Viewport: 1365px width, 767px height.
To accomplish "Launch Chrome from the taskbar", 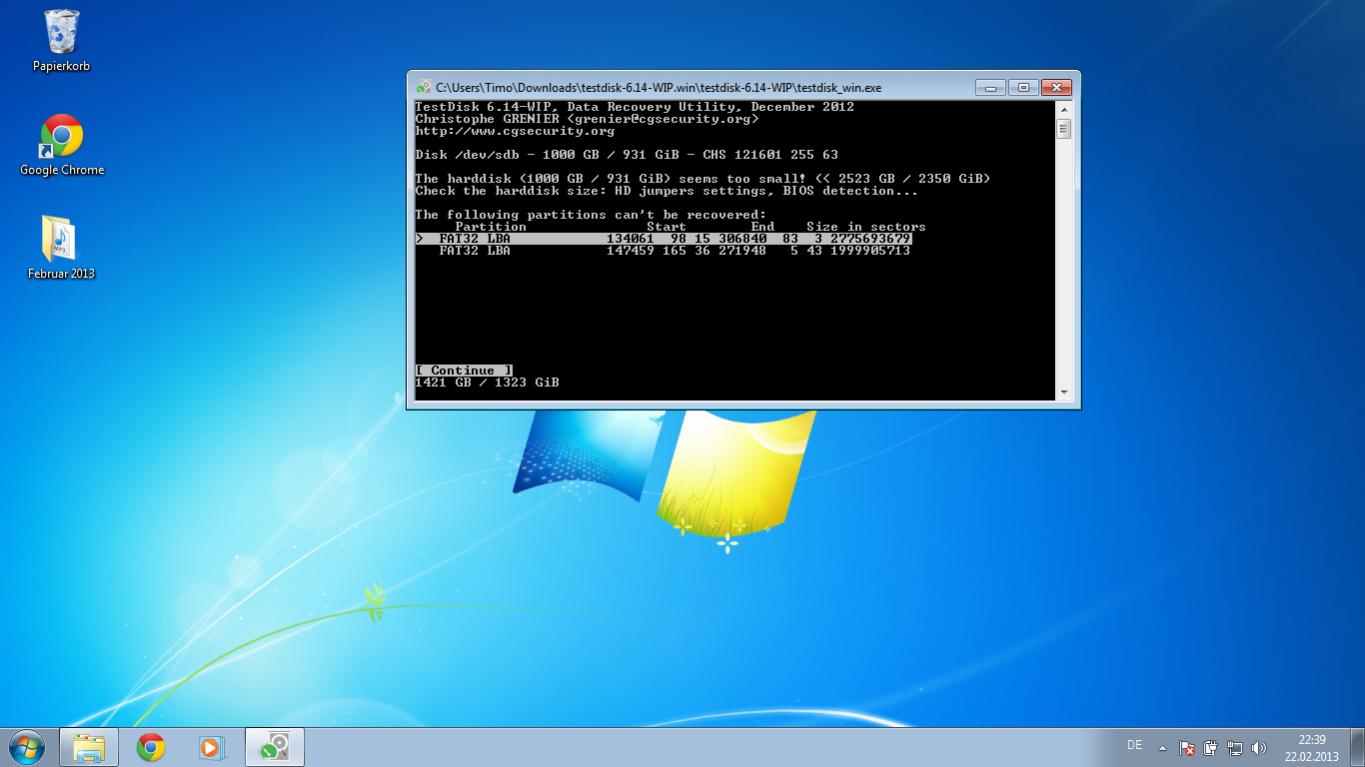I will coord(151,747).
